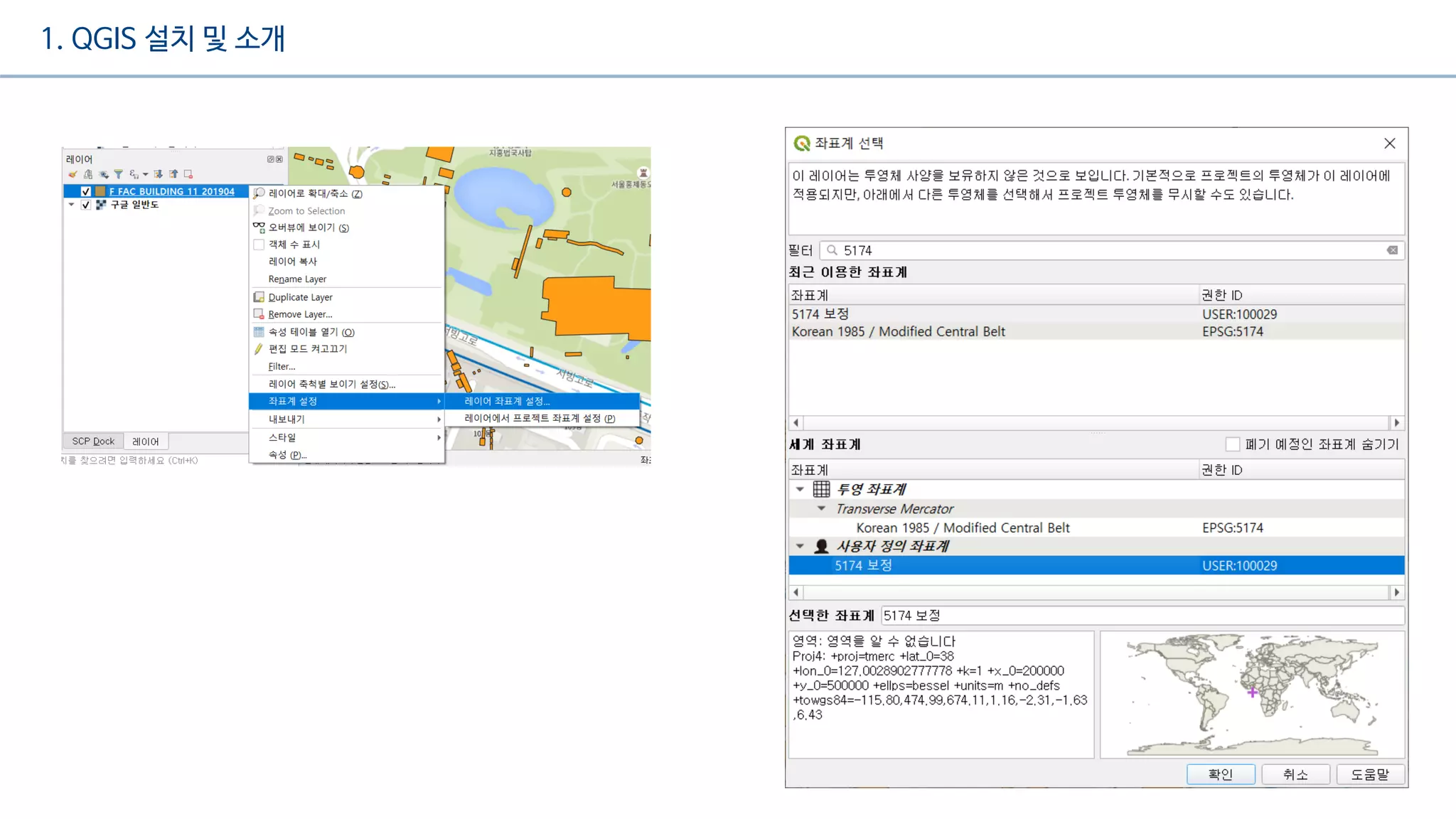Float the layers panel with the undock icon

pyautogui.click(x=271, y=159)
